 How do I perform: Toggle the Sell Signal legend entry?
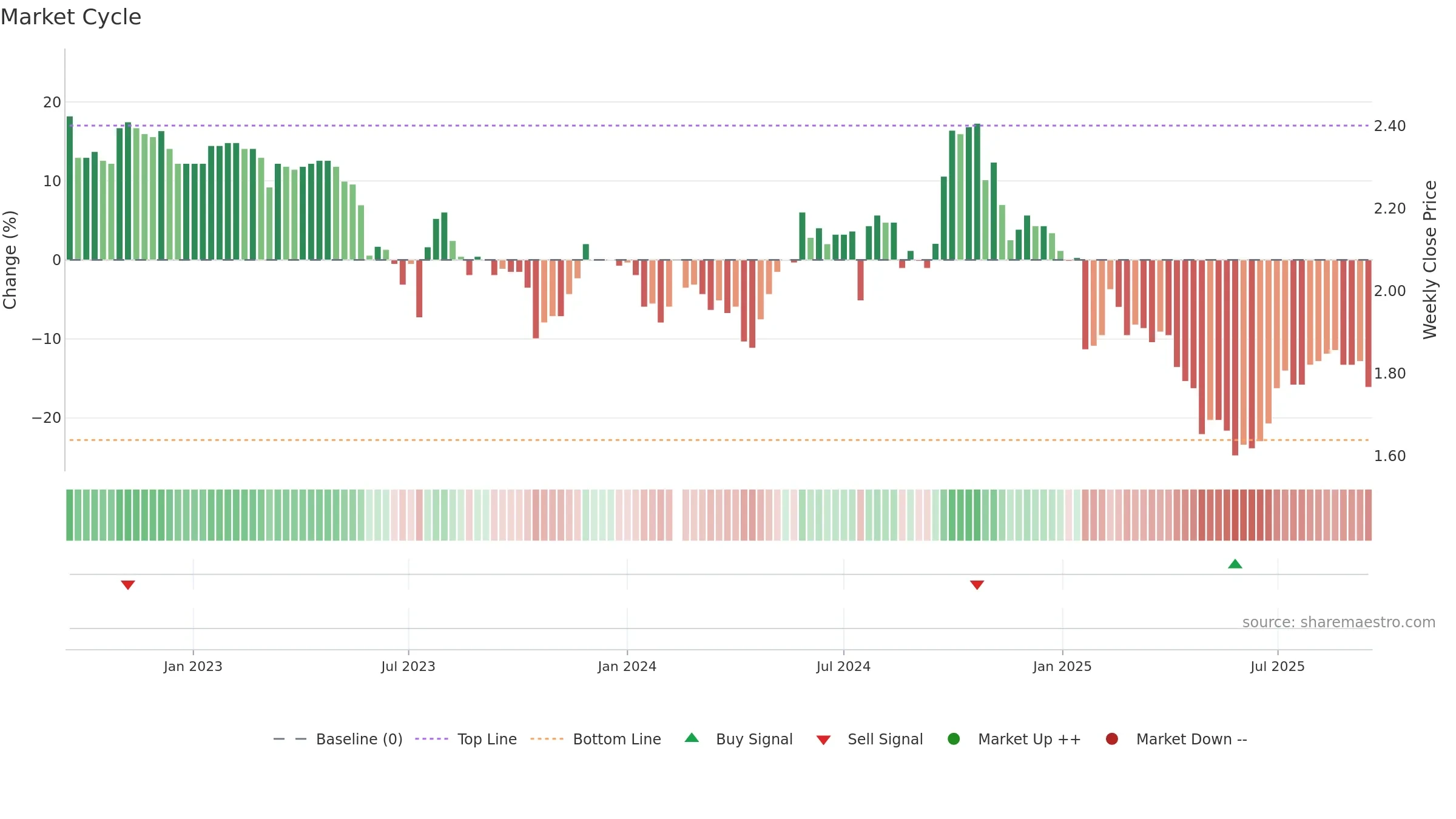point(869,739)
